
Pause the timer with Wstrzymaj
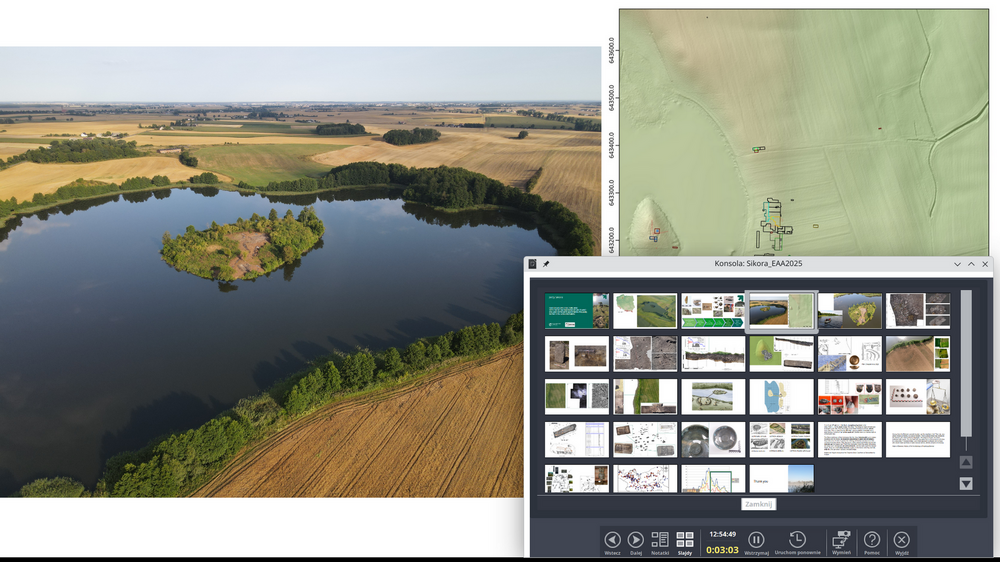756,540
